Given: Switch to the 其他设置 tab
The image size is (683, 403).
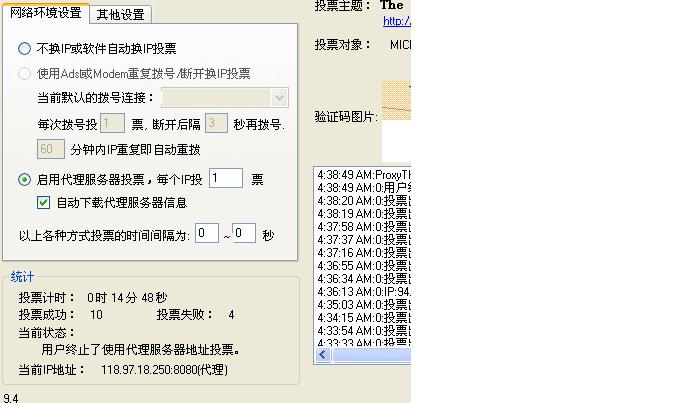Looking at the screenshot, I should pos(121,14).
